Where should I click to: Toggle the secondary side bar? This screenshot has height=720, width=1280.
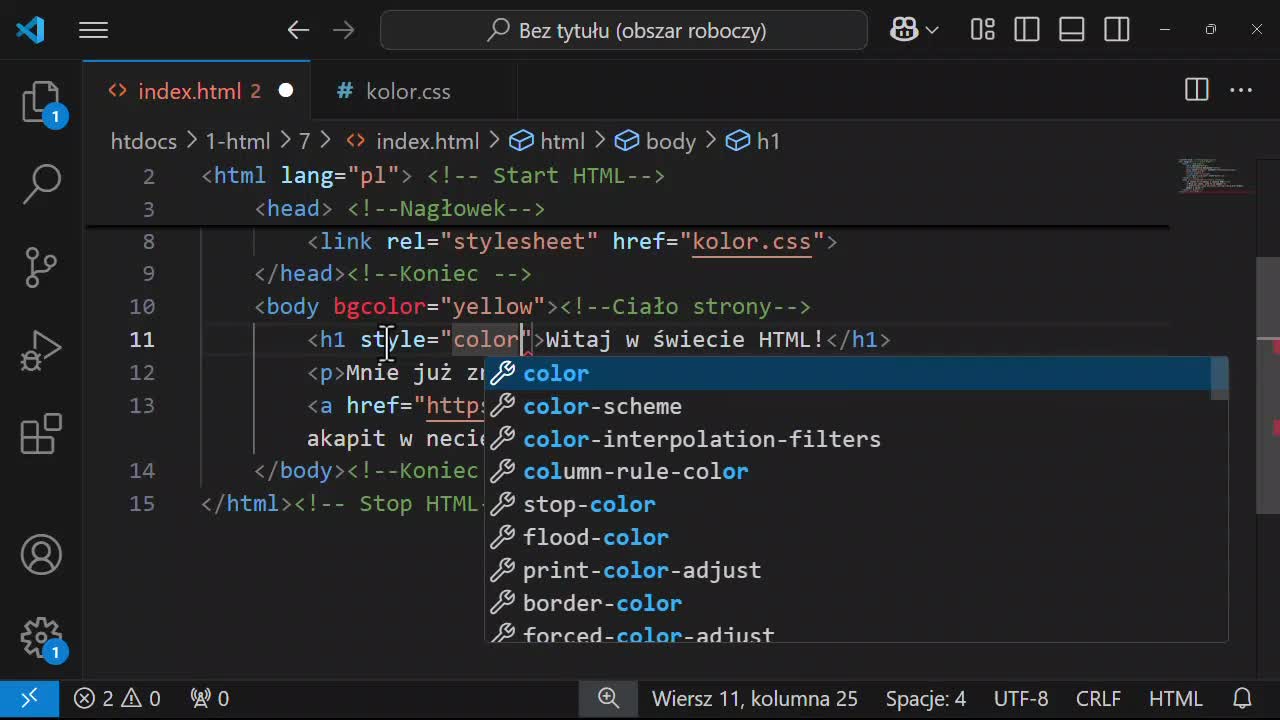(x=1117, y=30)
